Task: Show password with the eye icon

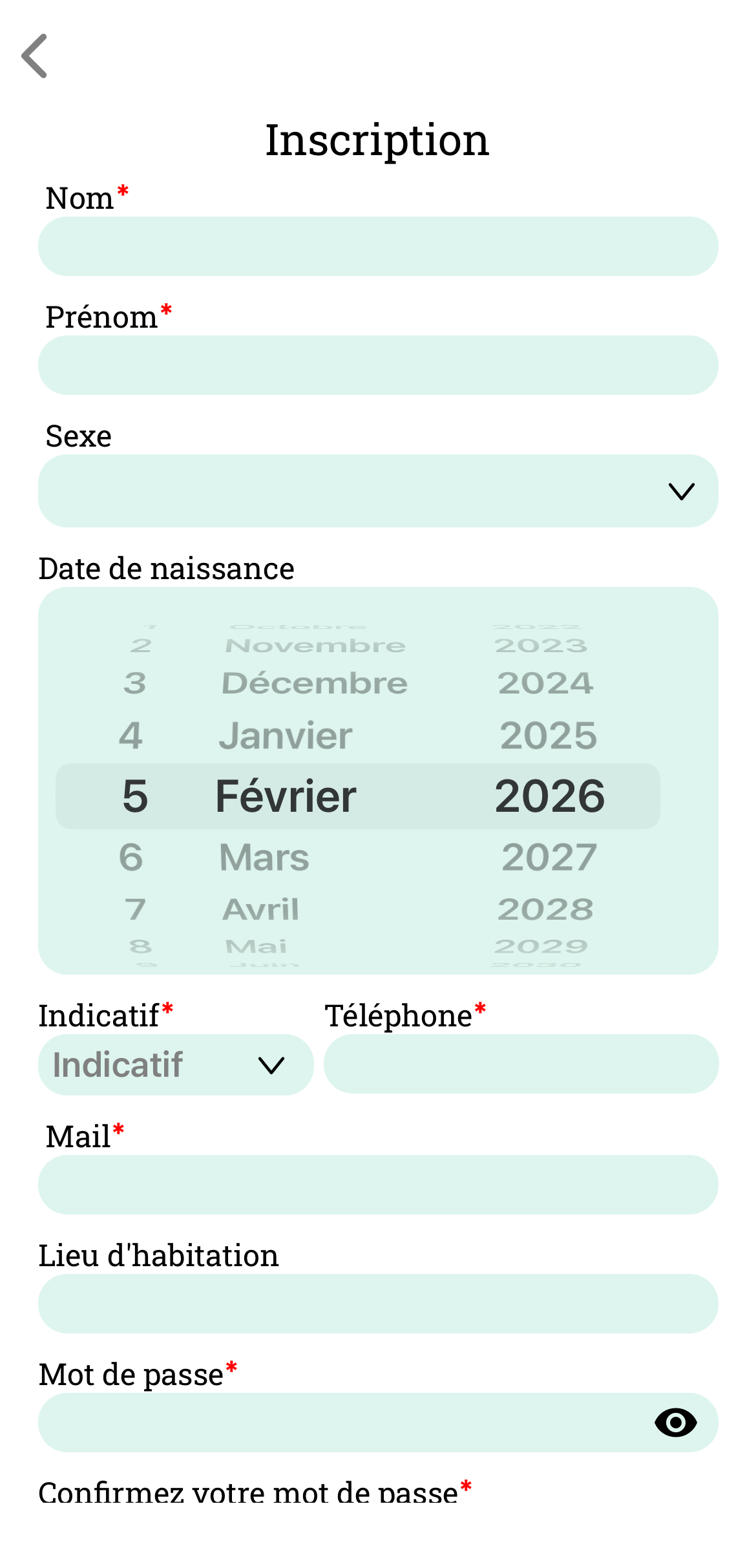Action: (x=675, y=1423)
